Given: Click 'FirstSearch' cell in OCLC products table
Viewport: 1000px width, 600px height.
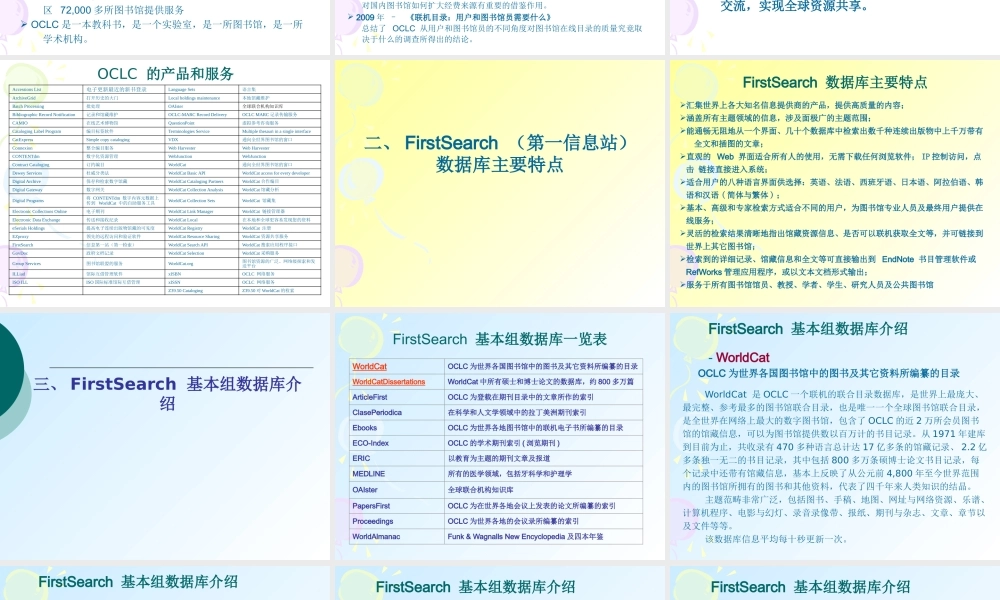Looking at the screenshot, I should pyautogui.click(x=22, y=245).
